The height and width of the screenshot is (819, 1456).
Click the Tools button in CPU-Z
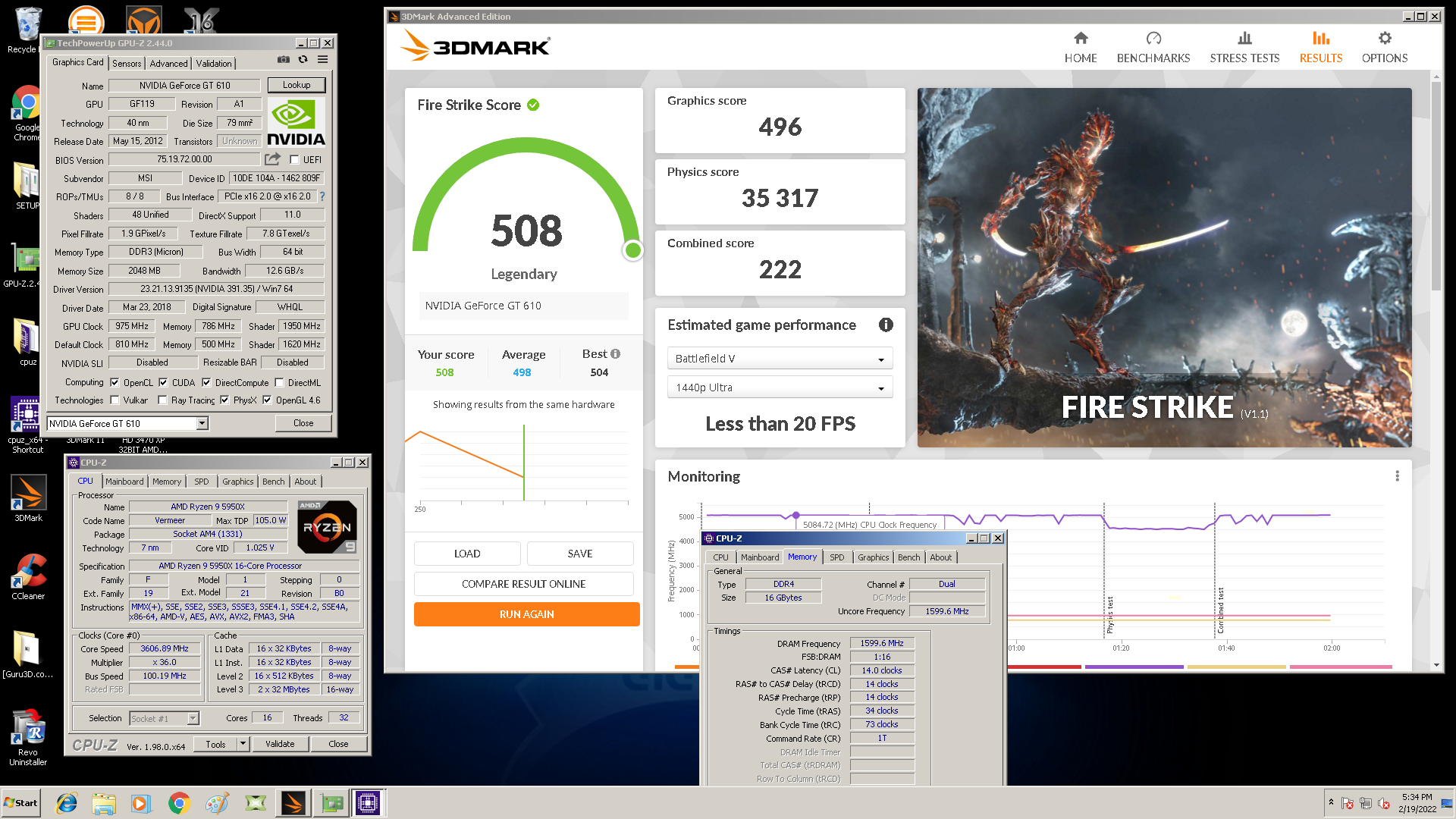(x=215, y=744)
